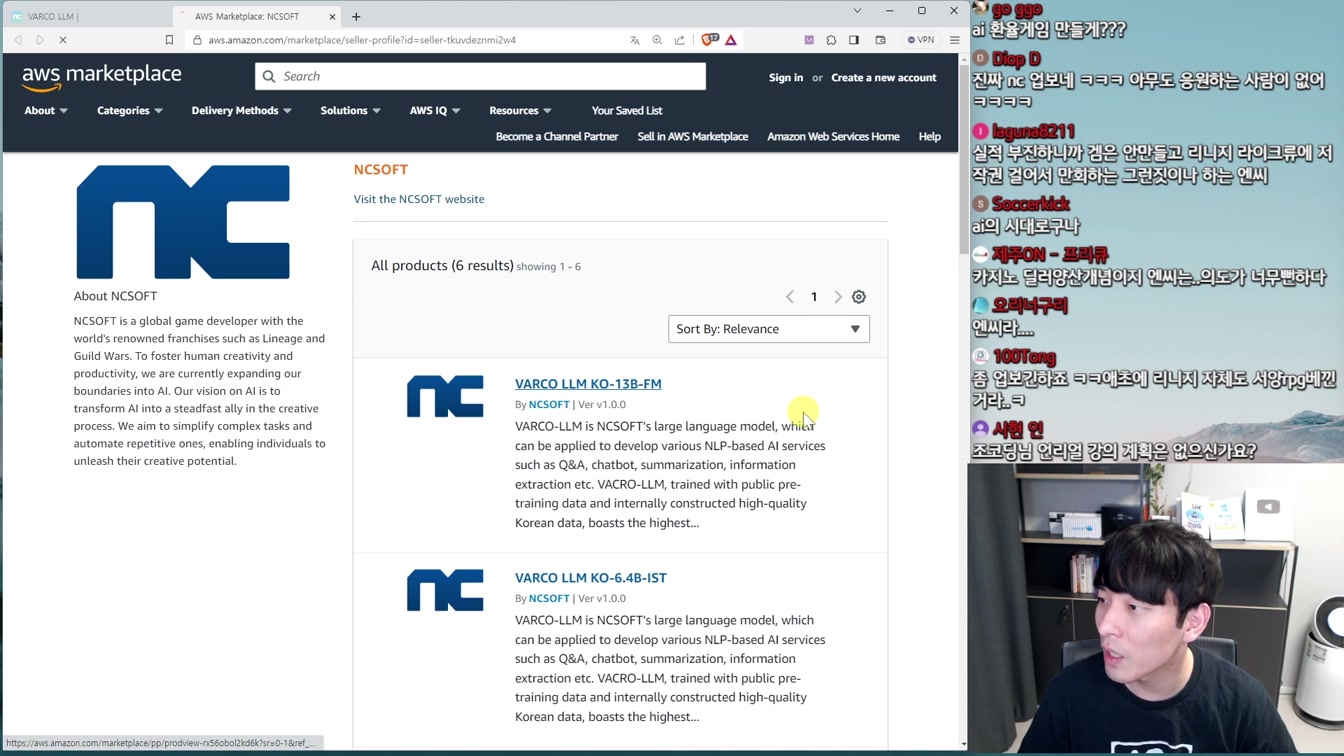Go back using the browser back arrow

(18, 40)
